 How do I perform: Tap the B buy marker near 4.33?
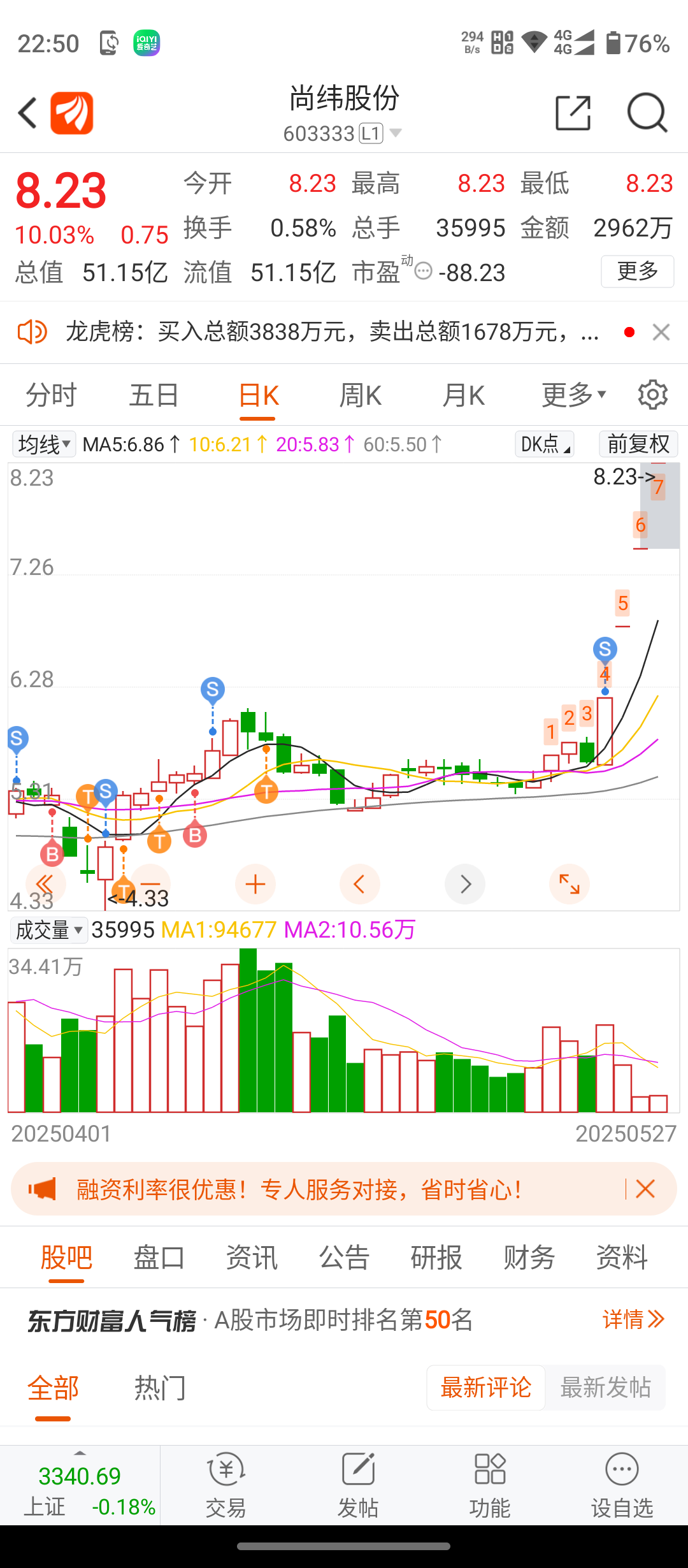coord(52,854)
